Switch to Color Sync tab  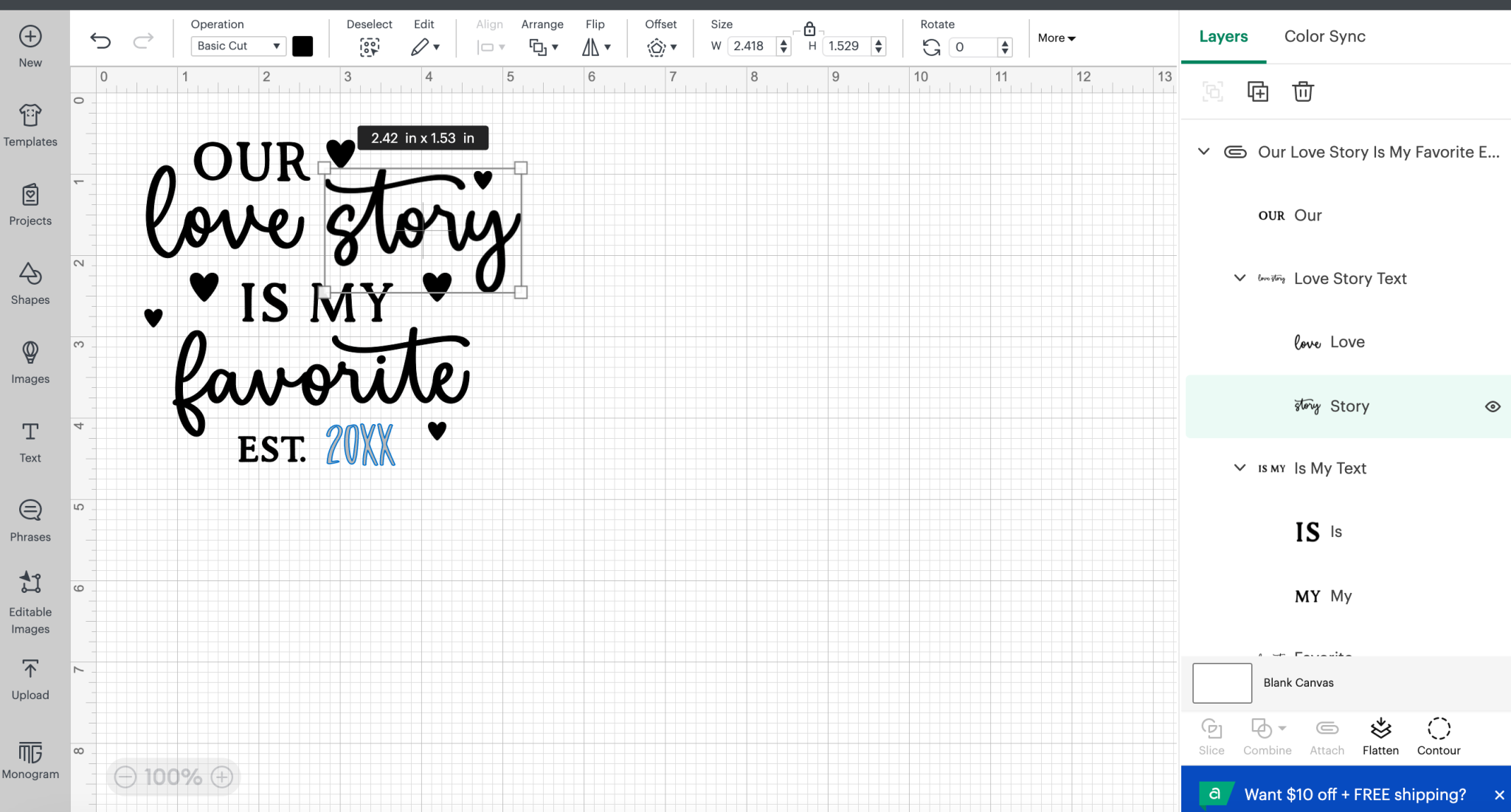click(1325, 36)
